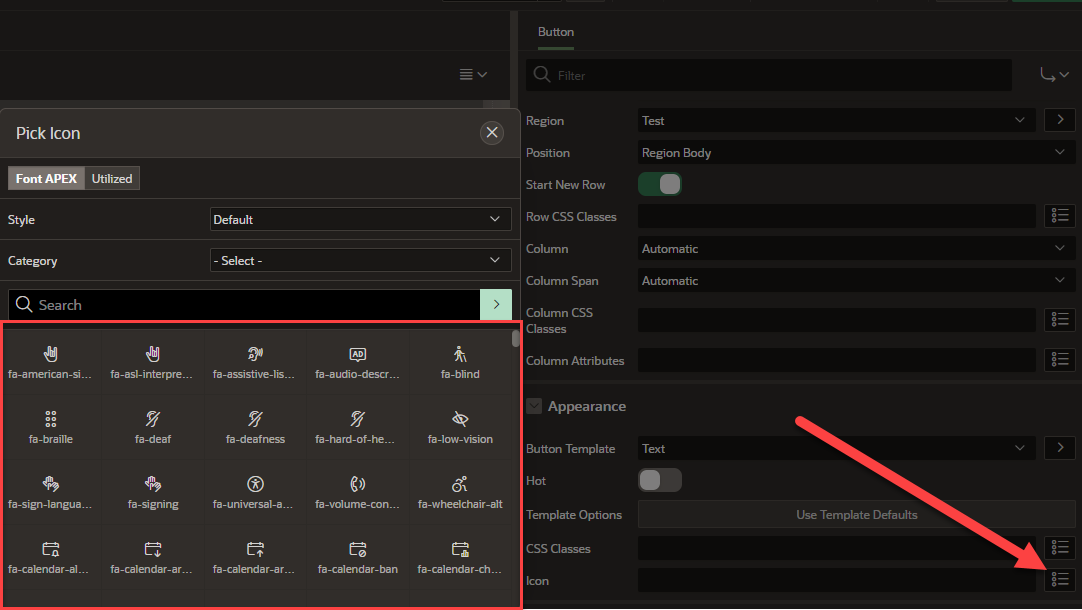Screen dimensions: 1082x610
Task: Open Column CSS Classes list picker
Action: (1060, 319)
